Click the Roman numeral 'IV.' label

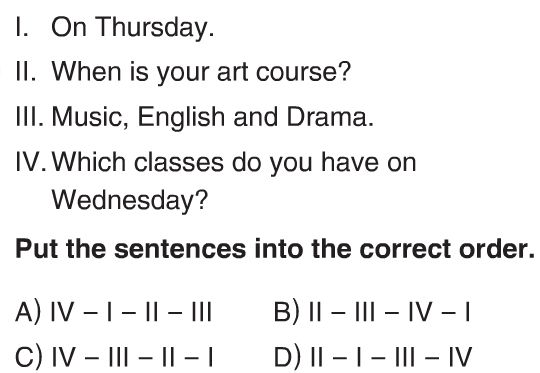click(x=31, y=162)
